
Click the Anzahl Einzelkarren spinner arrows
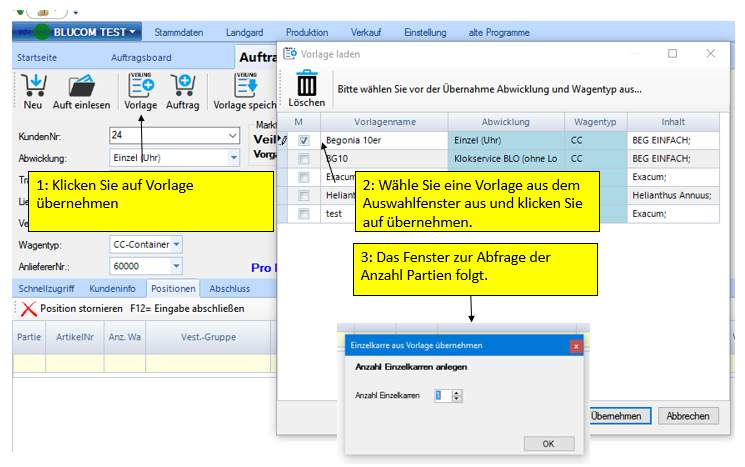457,396
